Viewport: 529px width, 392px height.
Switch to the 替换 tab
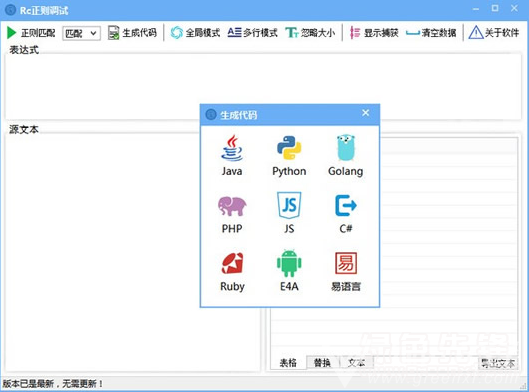pos(322,363)
